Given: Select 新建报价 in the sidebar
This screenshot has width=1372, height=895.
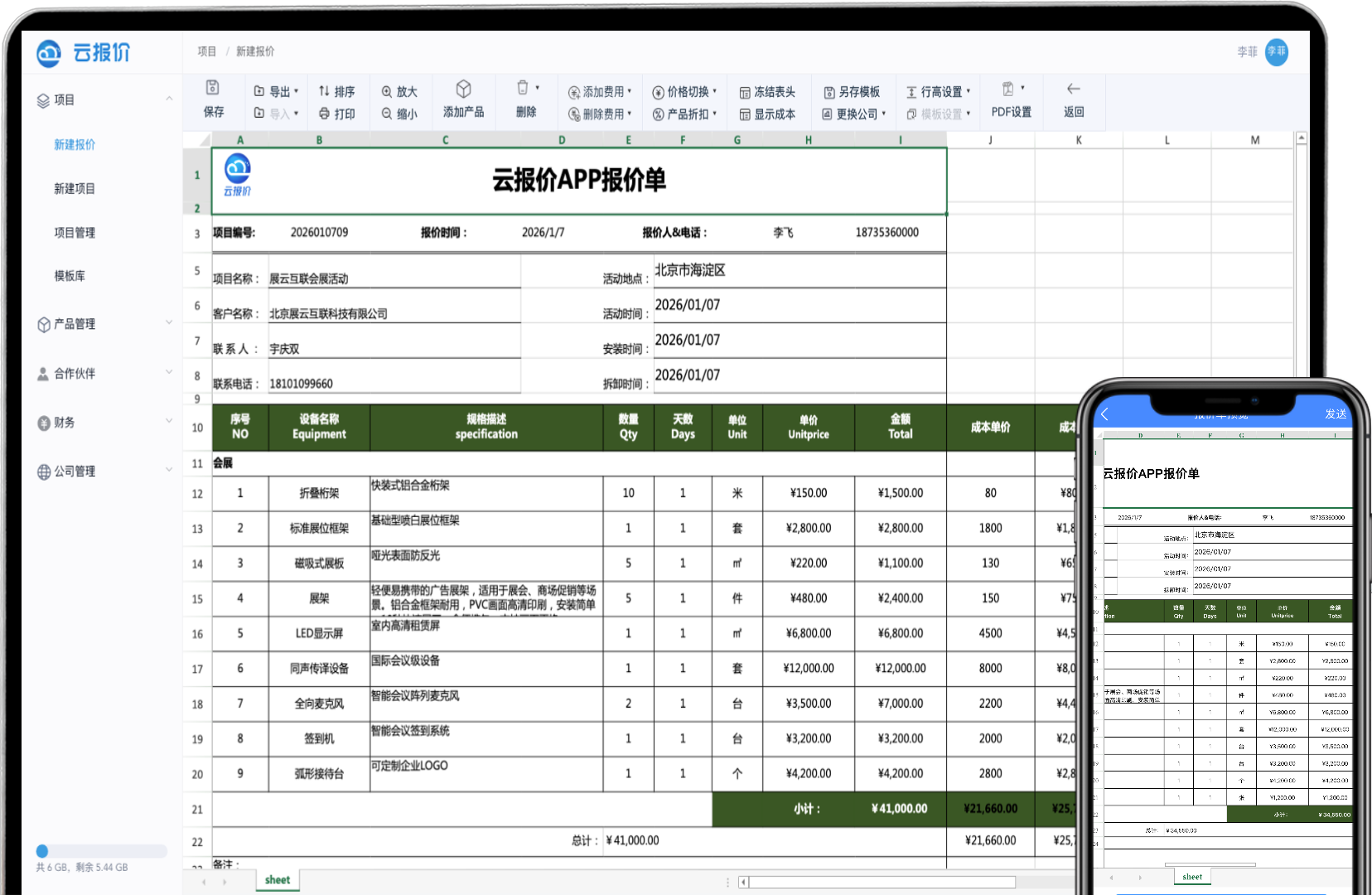Looking at the screenshot, I should pos(75,144).
